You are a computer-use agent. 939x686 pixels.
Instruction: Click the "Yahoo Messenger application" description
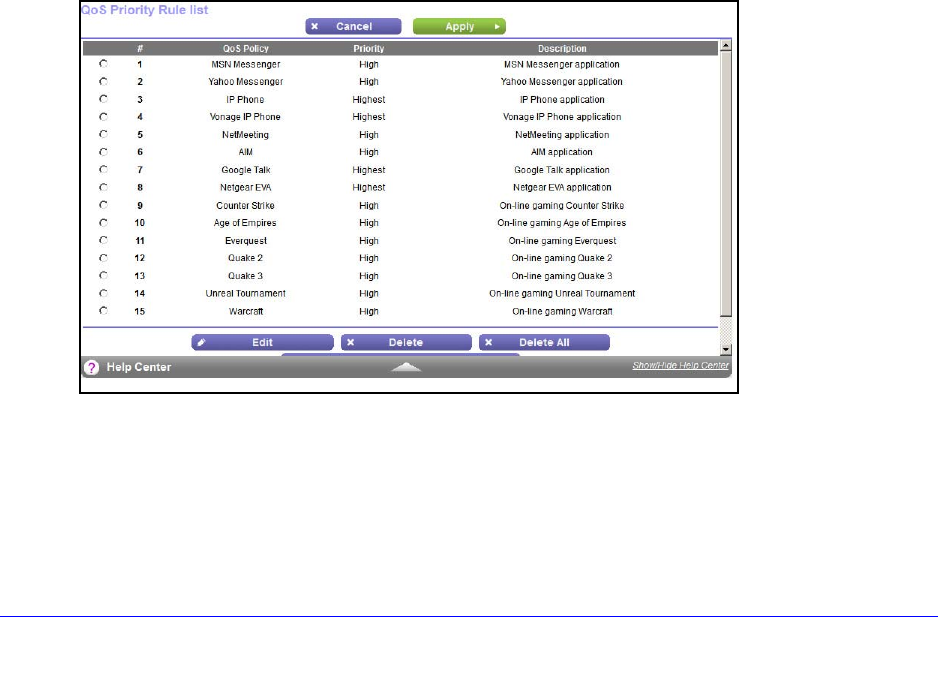click(562, 81)
